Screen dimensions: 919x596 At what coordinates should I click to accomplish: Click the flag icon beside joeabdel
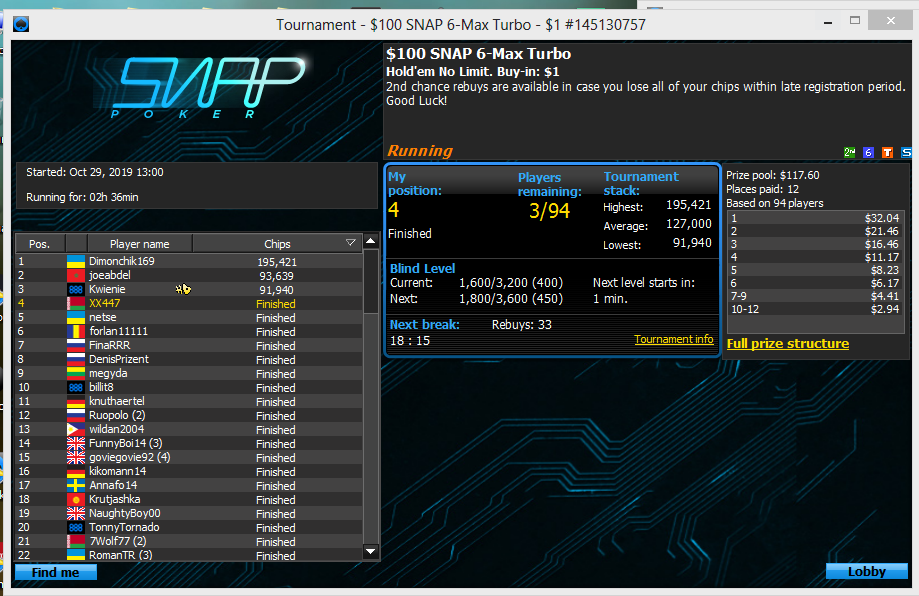pos(76,275)
